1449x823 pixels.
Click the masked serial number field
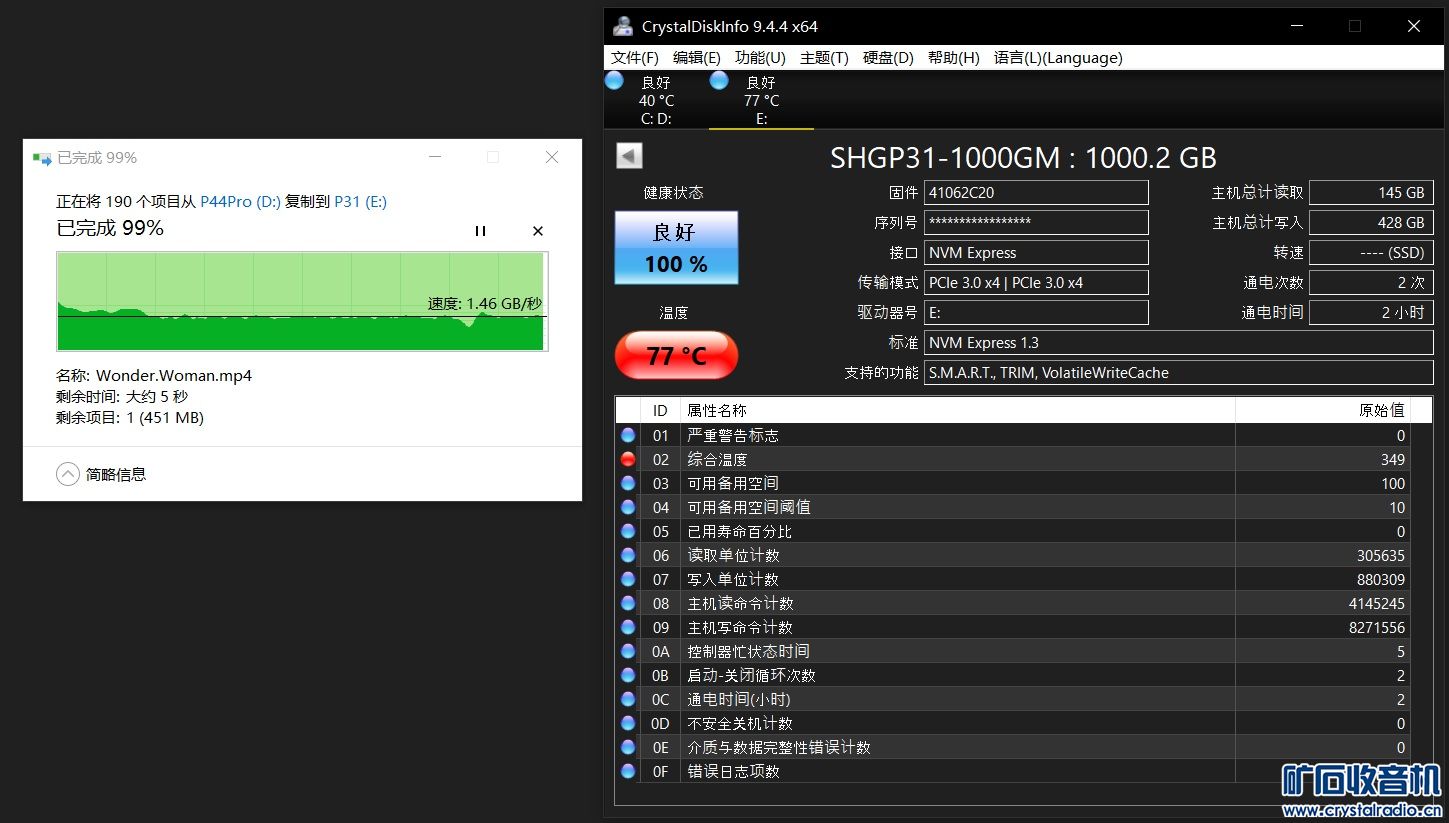1036,223
